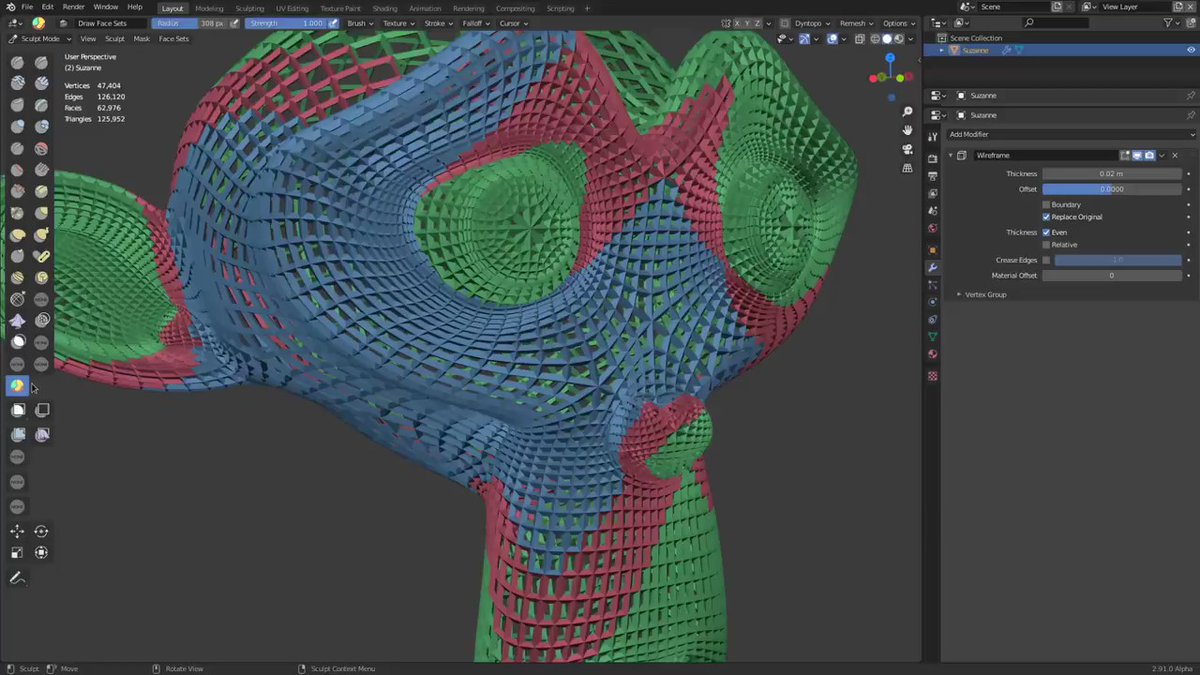Open the Output properties tab
The height and width of the screenshot is (675, 1200).
pos(933,176)
